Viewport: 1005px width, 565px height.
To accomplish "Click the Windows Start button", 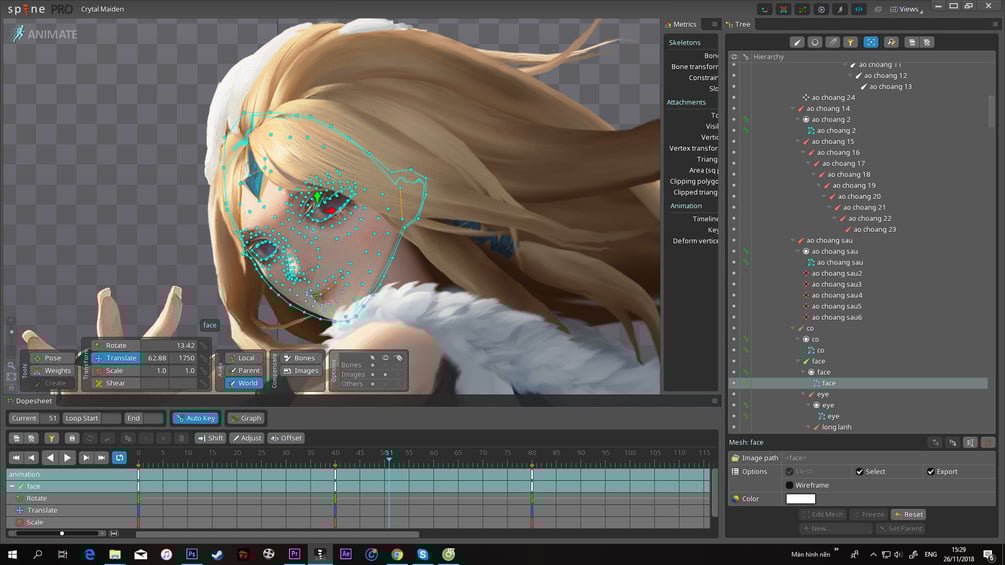I will [x=12, y=554].
